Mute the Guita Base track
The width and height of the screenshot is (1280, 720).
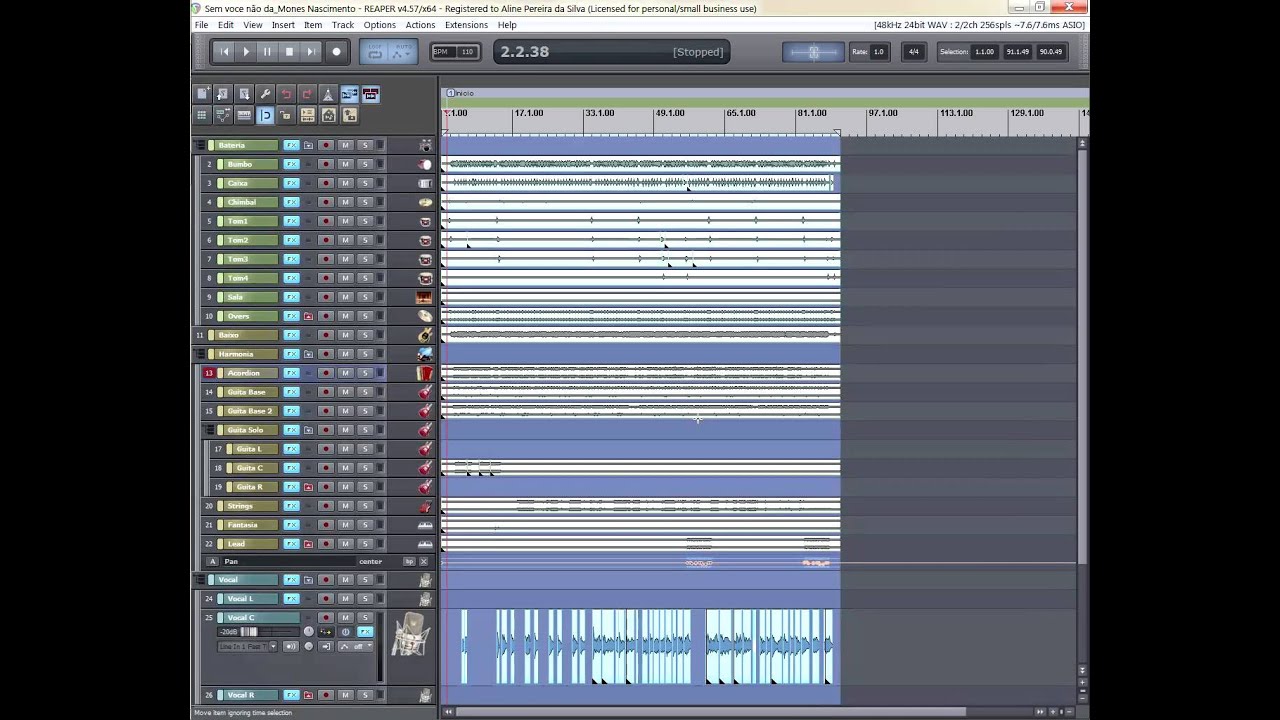click(x=345, y=392)
